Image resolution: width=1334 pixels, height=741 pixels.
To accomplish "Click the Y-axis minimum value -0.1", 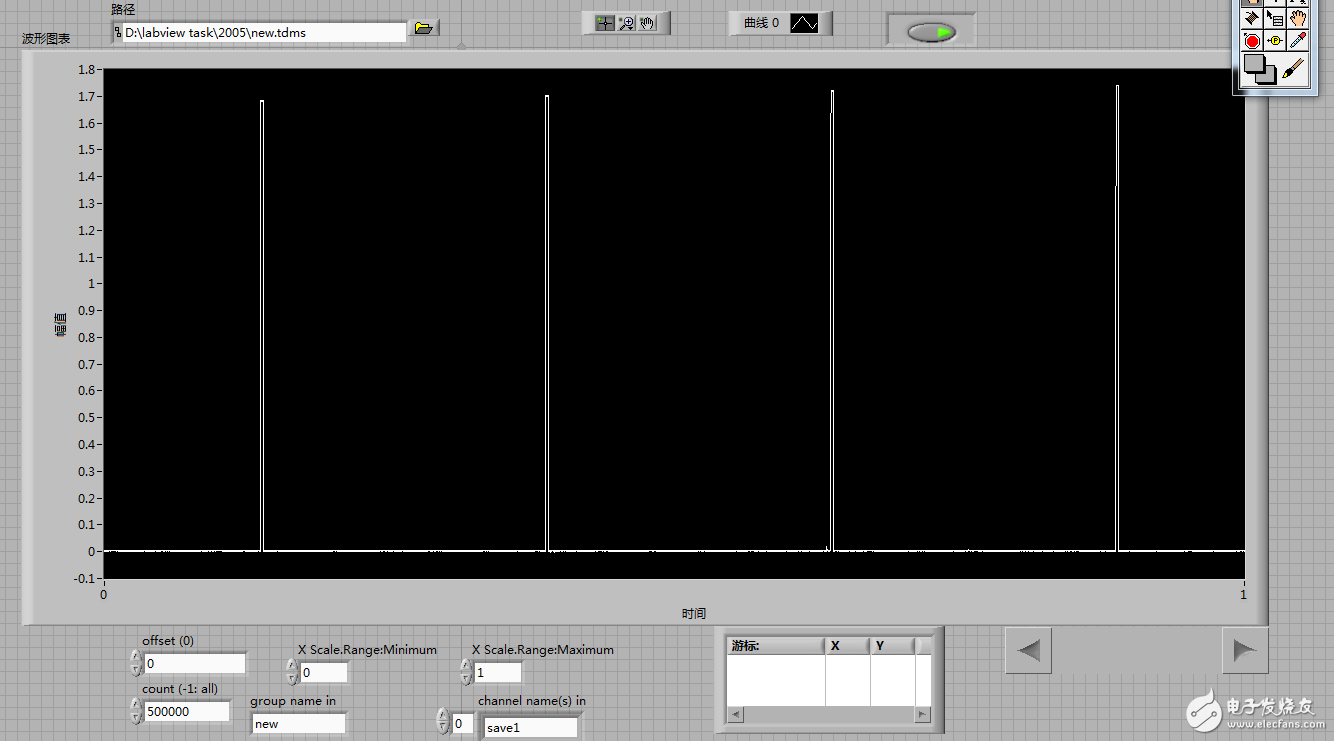I will click(x=84, y=578).
